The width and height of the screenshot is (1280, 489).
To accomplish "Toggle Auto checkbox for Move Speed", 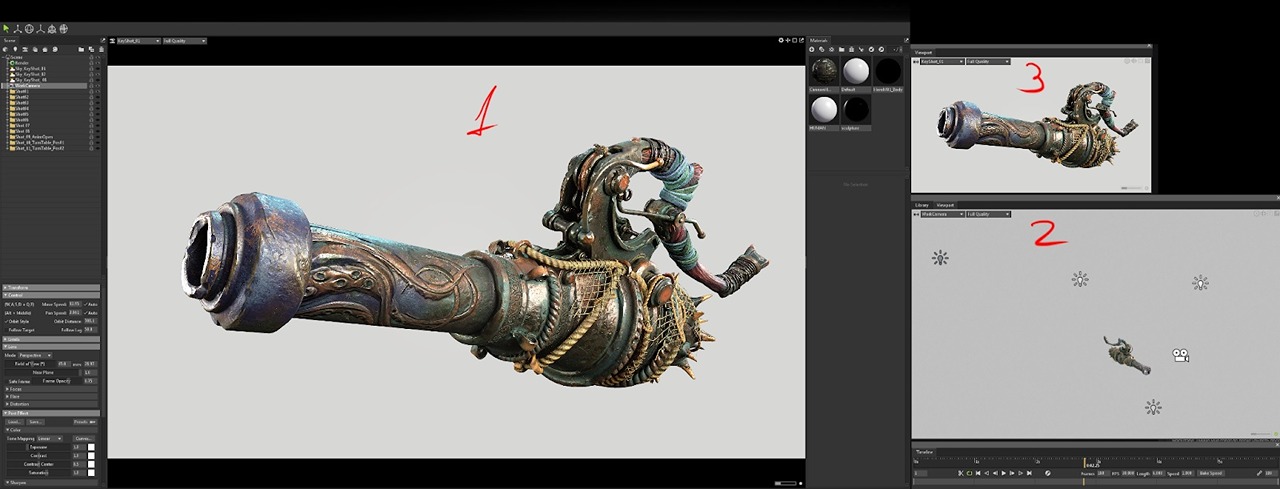I will (x=91, y=304).
